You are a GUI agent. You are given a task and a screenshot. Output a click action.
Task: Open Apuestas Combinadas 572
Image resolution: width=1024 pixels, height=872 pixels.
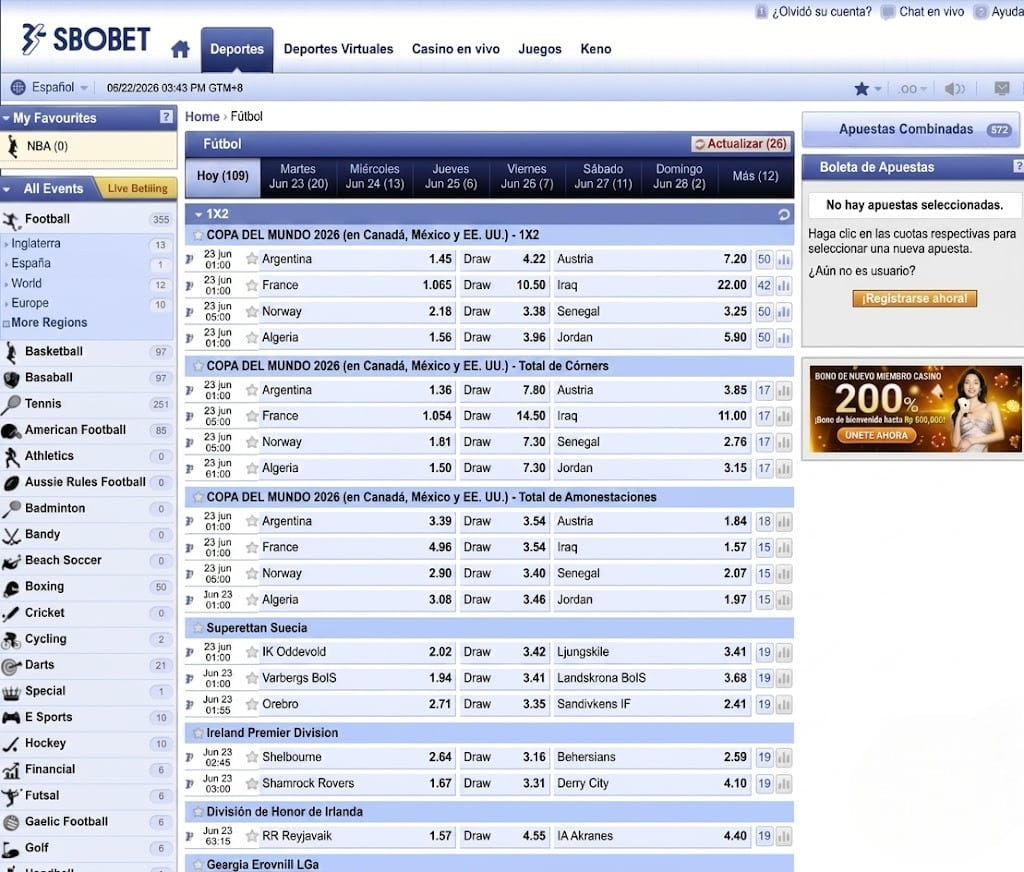pyautogui.click(x=910, y=129)
